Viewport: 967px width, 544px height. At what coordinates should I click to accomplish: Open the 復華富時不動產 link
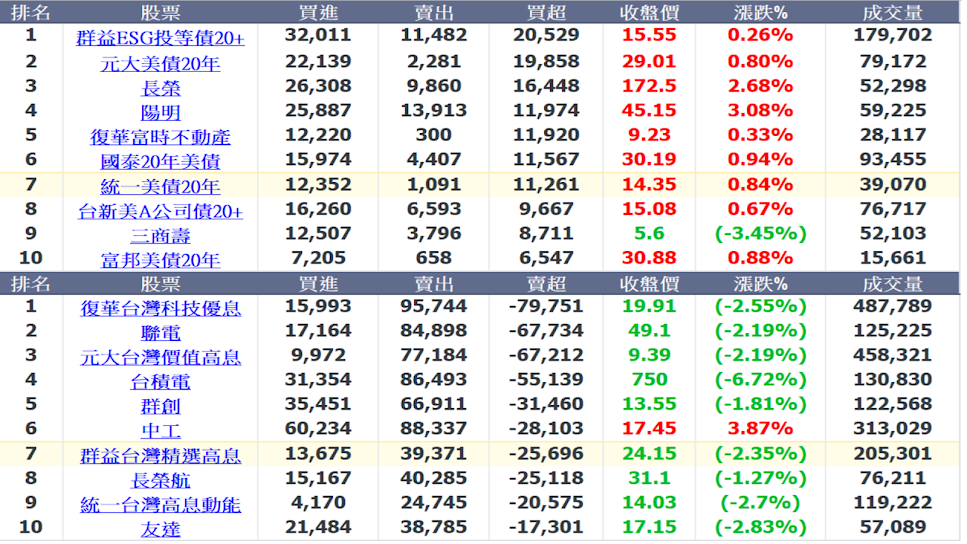pyautogui.click(x=160, y=137)
